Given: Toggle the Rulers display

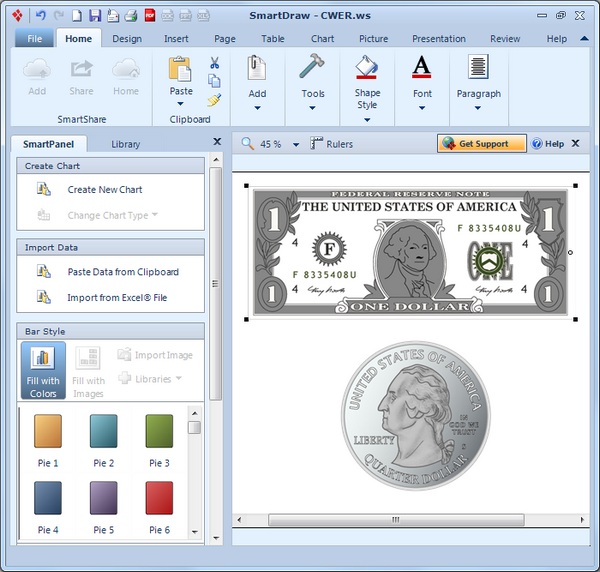Looking at the screenshot, I should coord(331,144).
